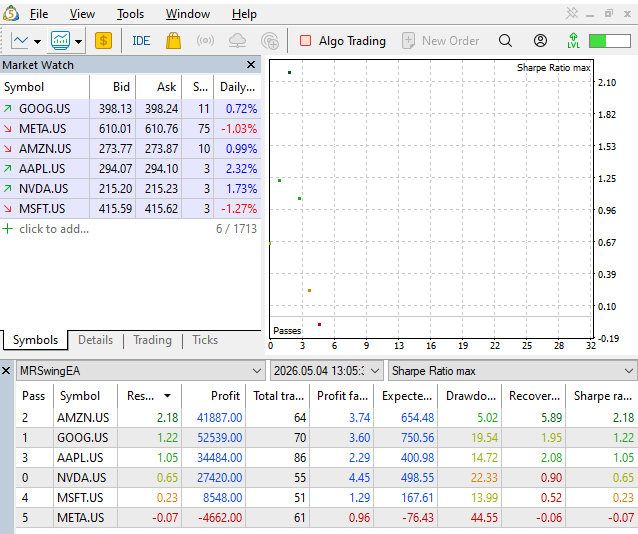Open the Sharpe Ratio max criterion dropdown

tap(512, 371)
